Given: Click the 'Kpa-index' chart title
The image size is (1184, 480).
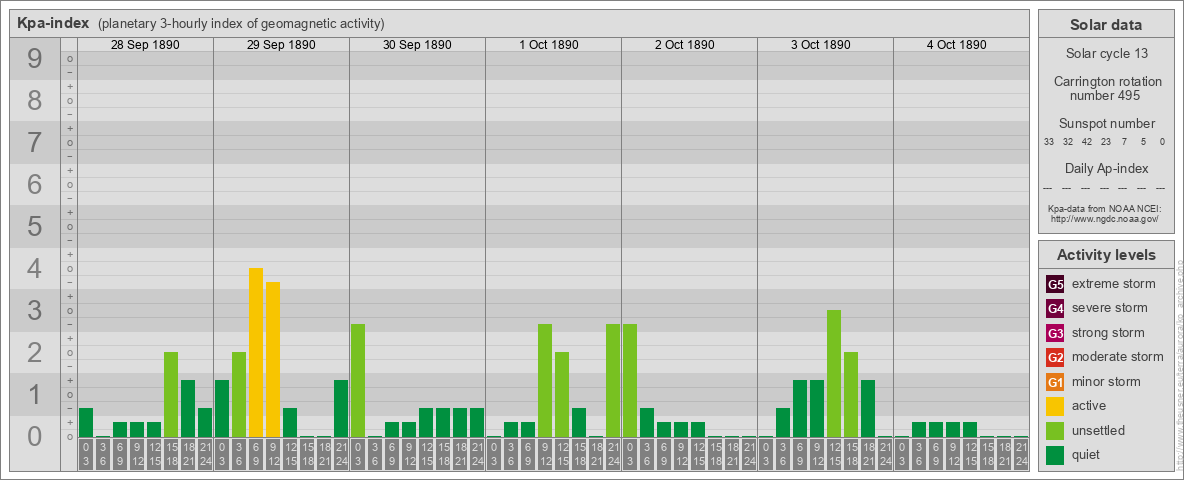Looking at the screenshot, I should 54,23.
